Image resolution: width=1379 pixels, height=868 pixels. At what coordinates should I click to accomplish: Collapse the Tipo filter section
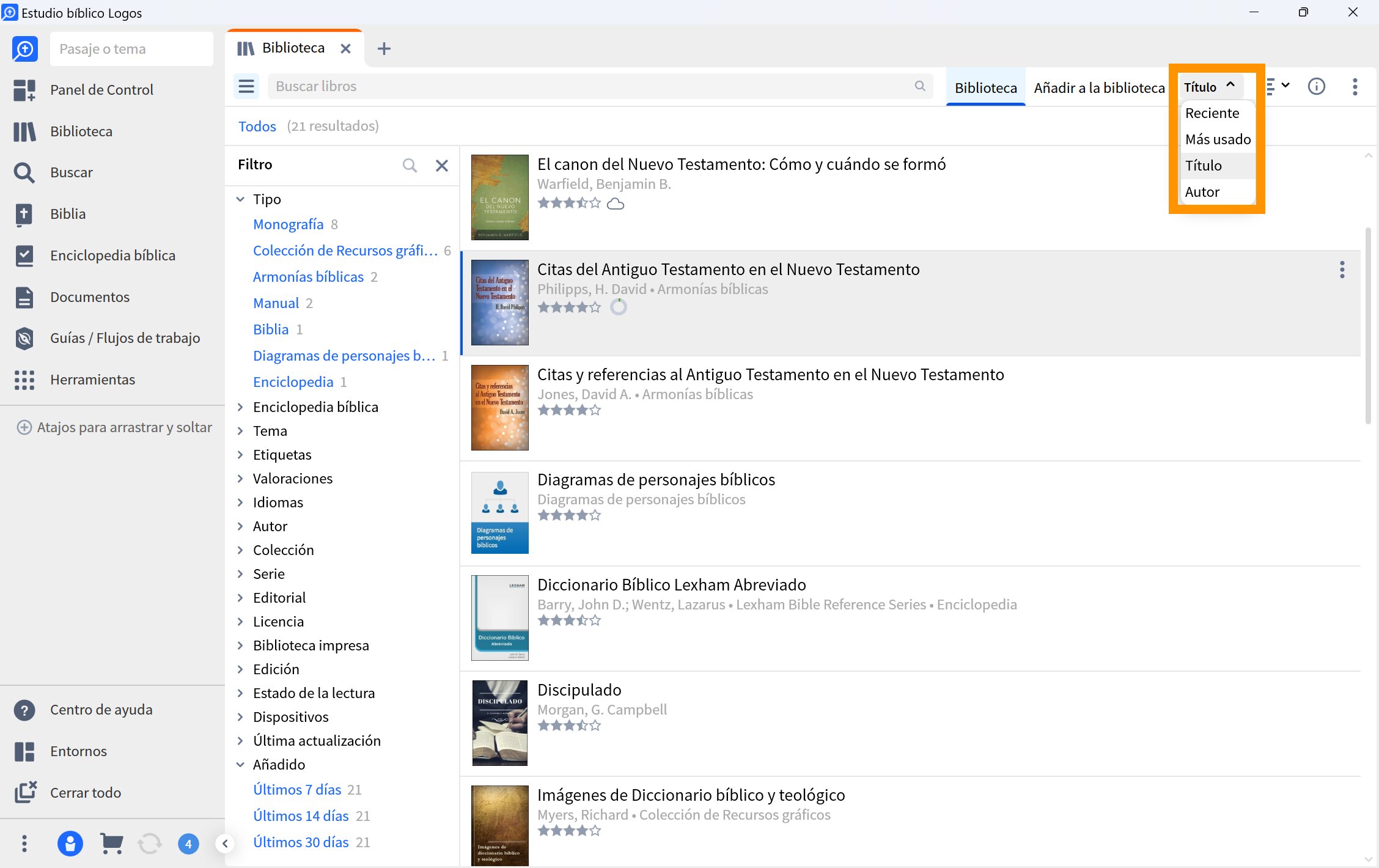point(240,199)
